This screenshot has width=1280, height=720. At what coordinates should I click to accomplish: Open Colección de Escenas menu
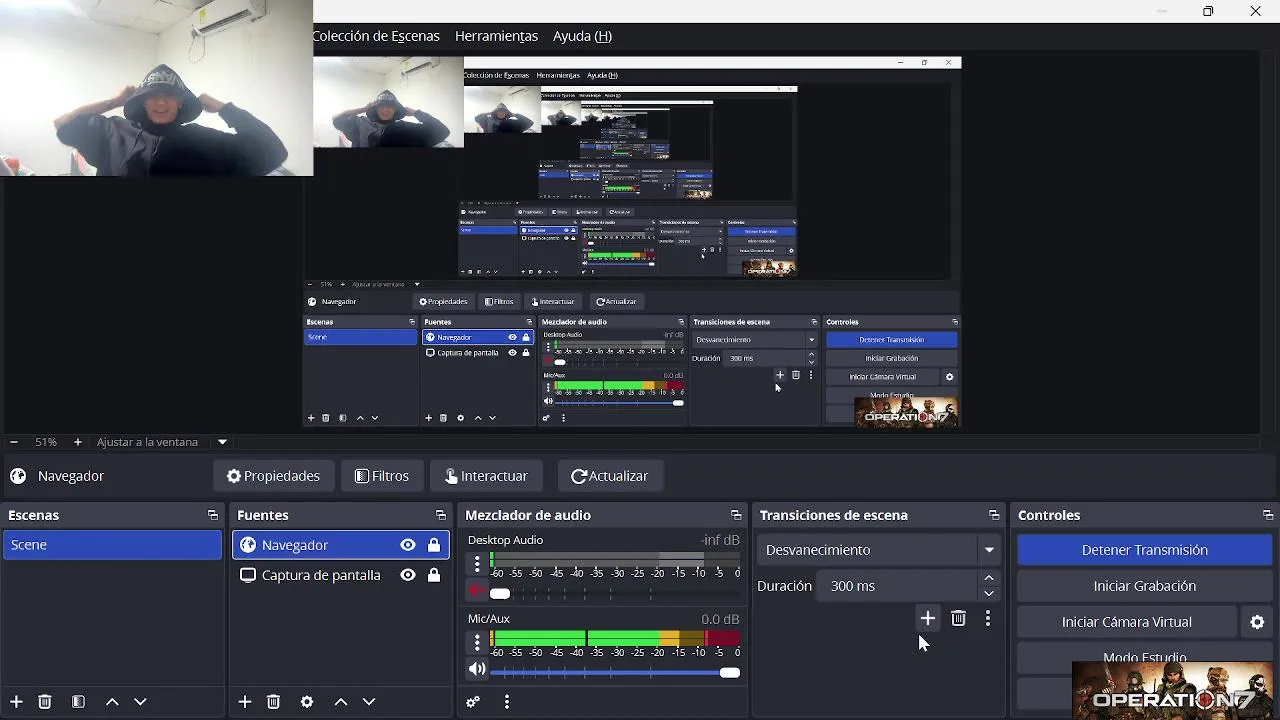tap(376, 36)
